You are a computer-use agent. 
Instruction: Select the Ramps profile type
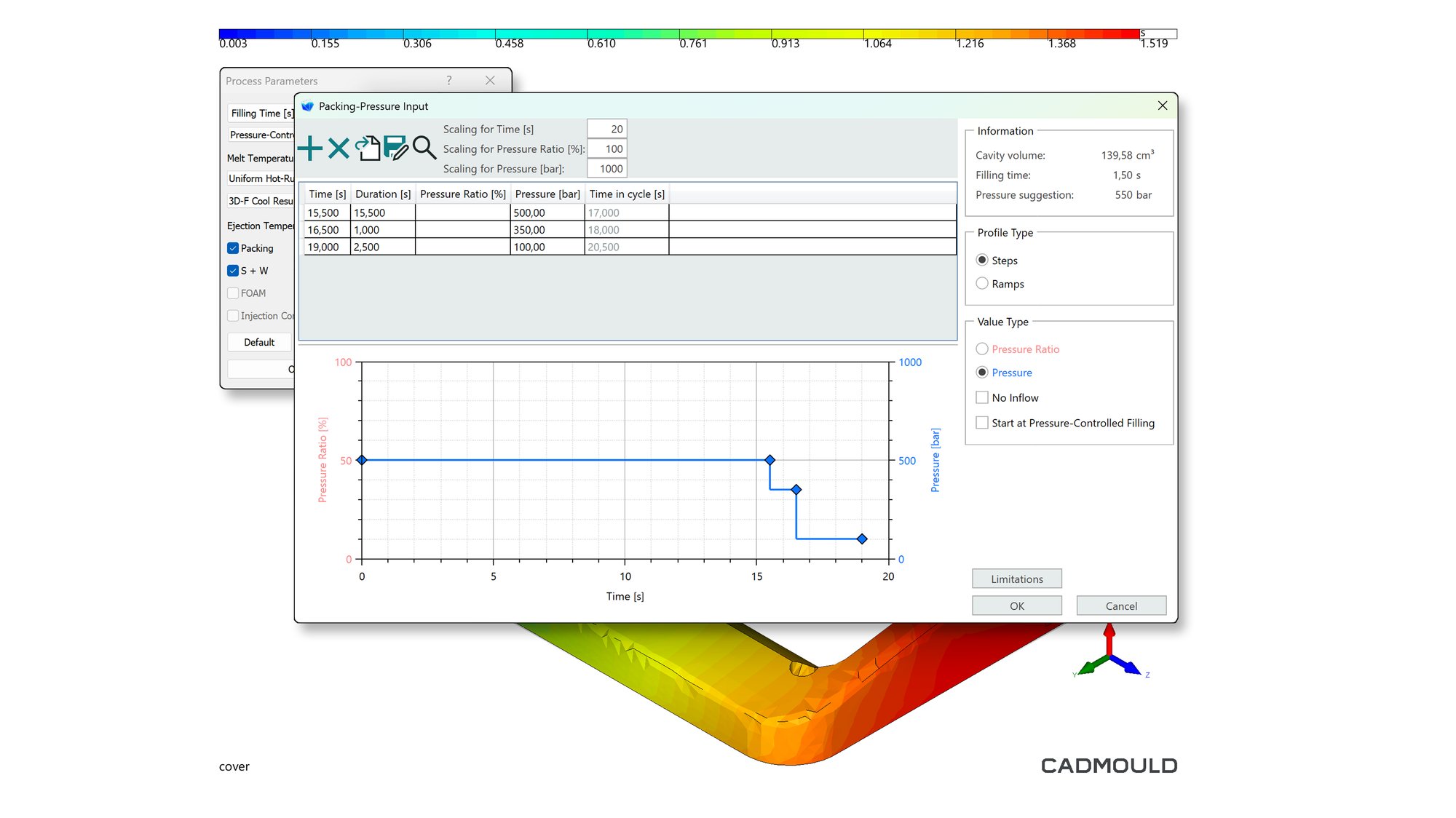pos(982,284)
